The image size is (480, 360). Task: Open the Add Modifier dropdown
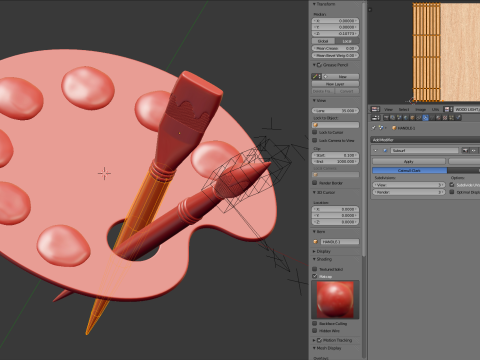(425, 140)
